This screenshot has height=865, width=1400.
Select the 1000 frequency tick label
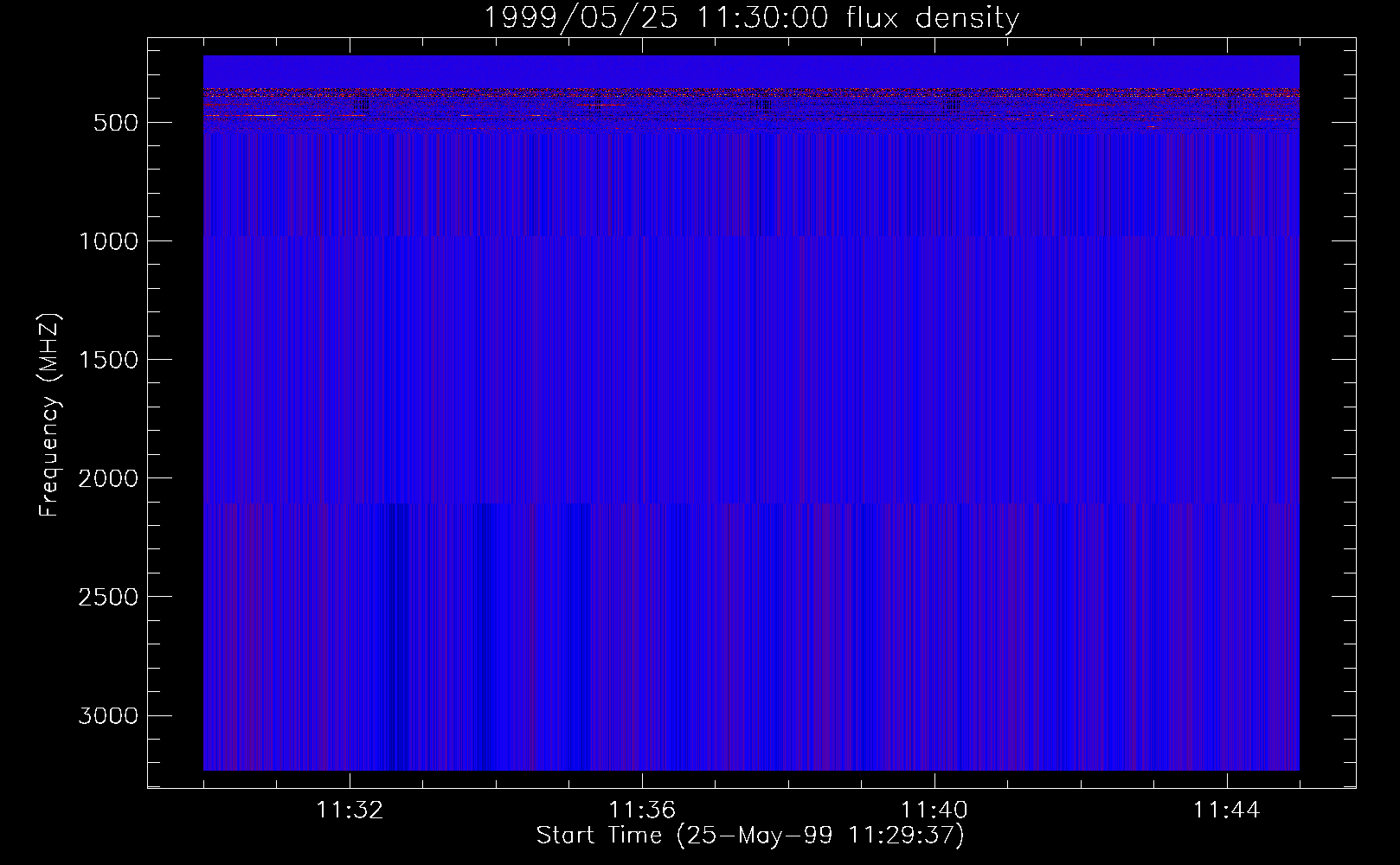pyautogui.click(x=108, y=241)
